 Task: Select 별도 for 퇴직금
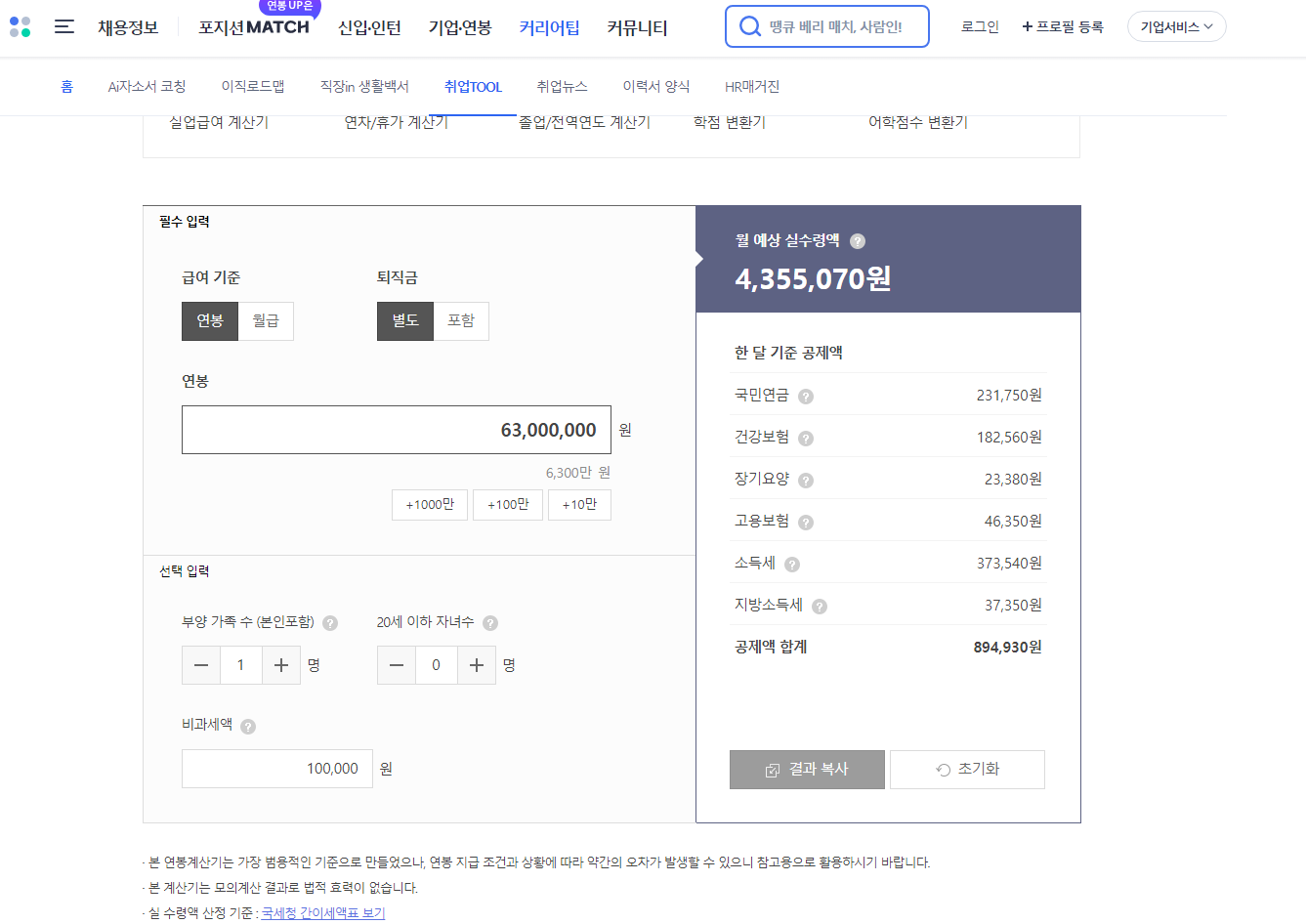coord(405,321)
